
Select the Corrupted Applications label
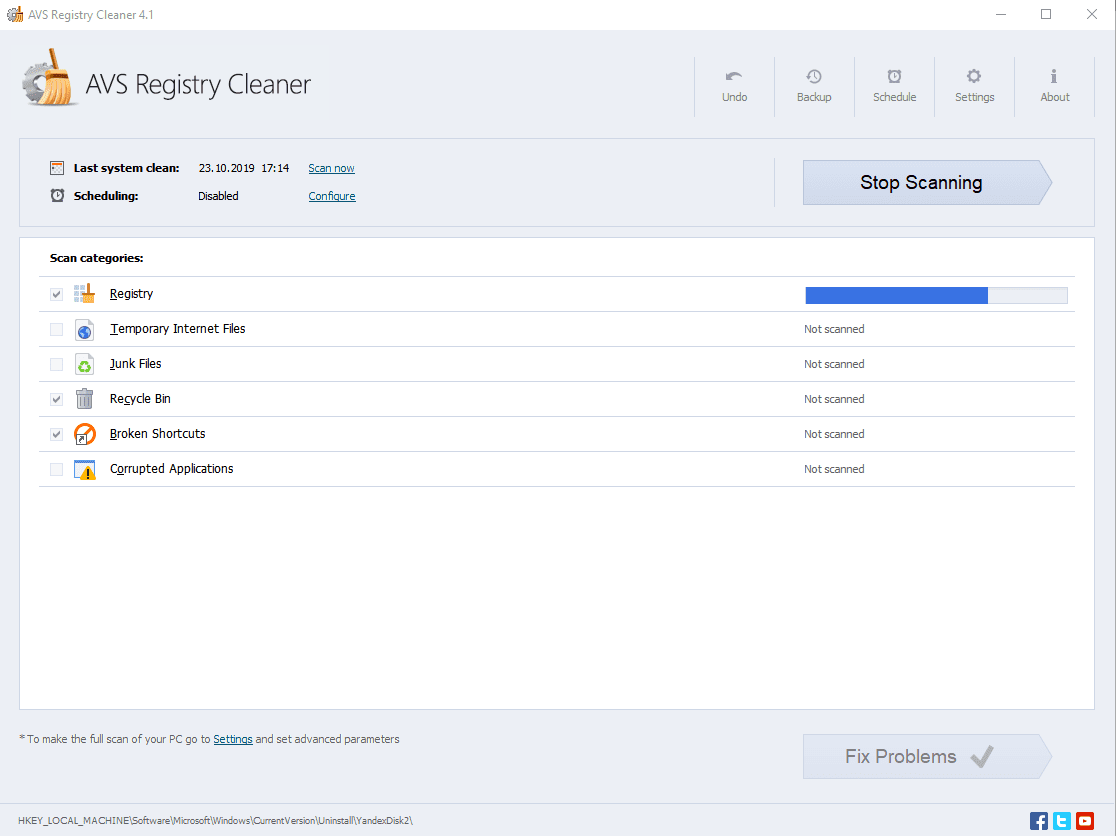[x=172, y=468]
